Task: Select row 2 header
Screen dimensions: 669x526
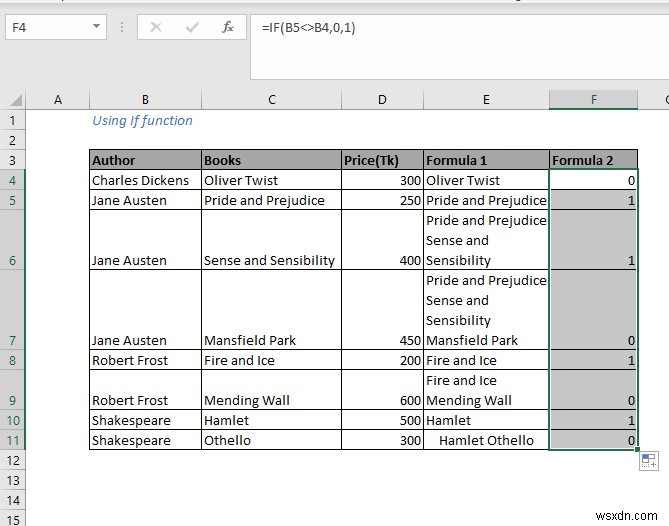Action: point(13,140)
